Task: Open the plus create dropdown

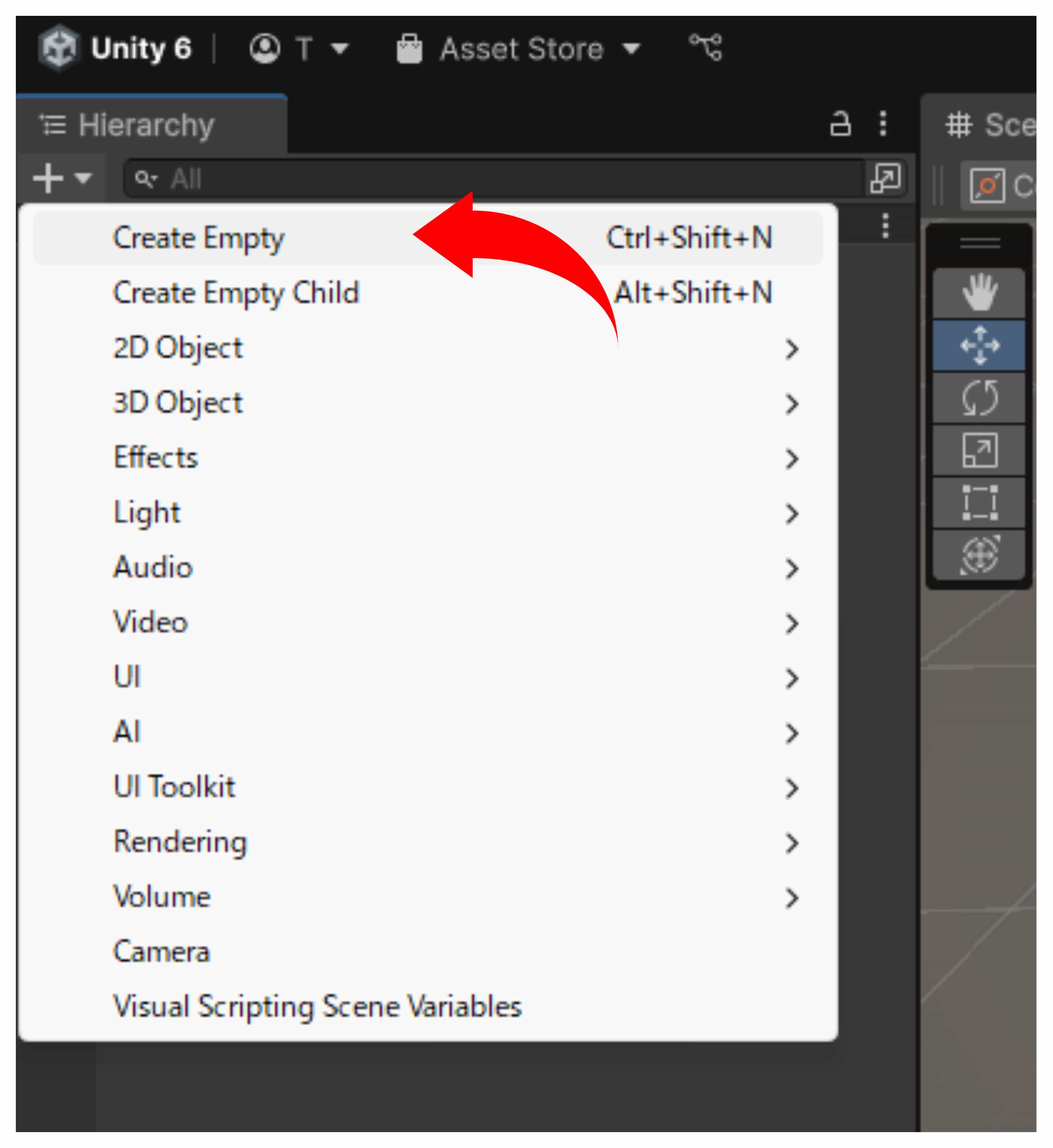Action: [x=61, y=178]
